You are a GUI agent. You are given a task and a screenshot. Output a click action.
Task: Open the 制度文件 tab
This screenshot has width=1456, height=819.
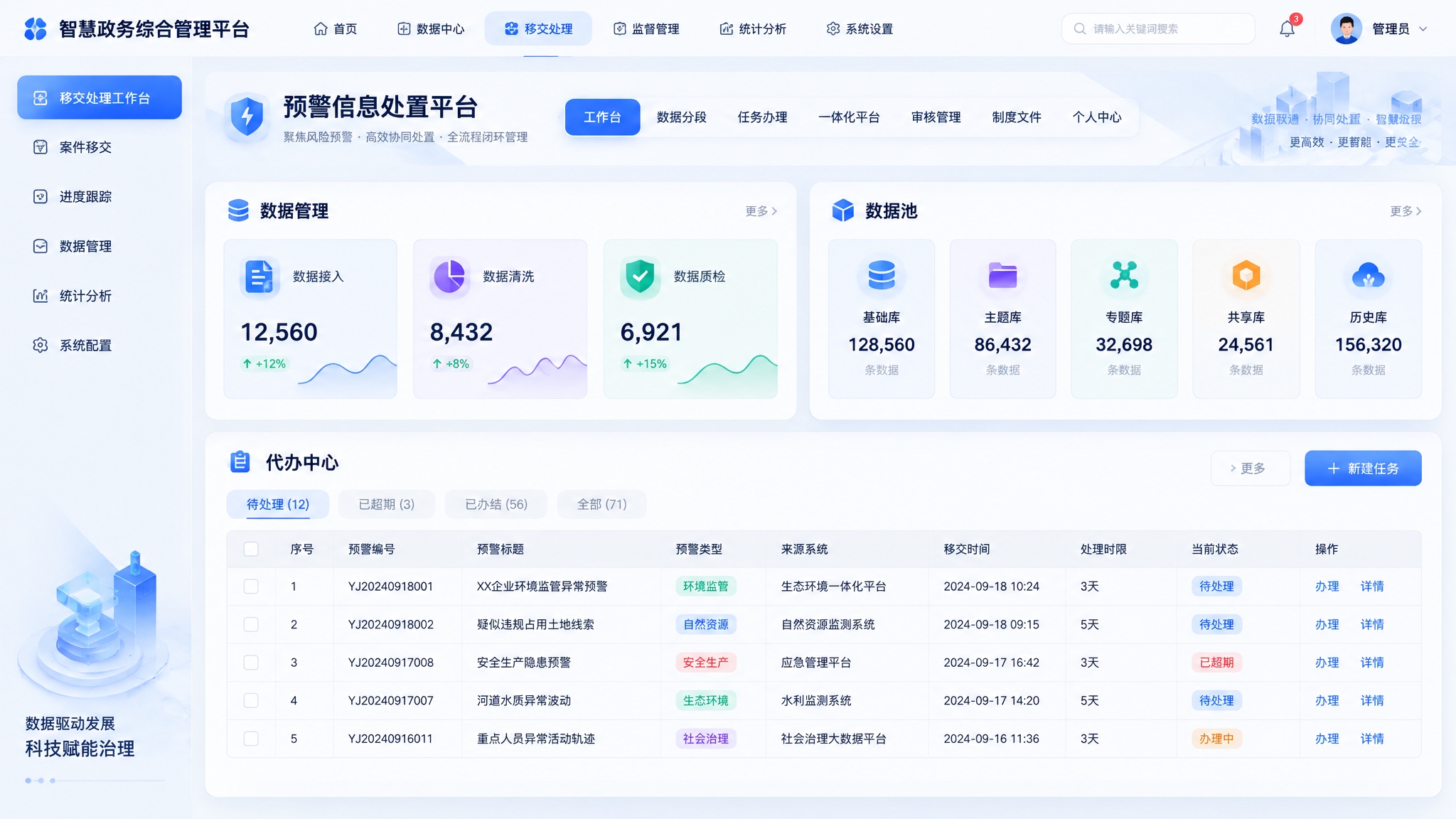(1017, 117)
